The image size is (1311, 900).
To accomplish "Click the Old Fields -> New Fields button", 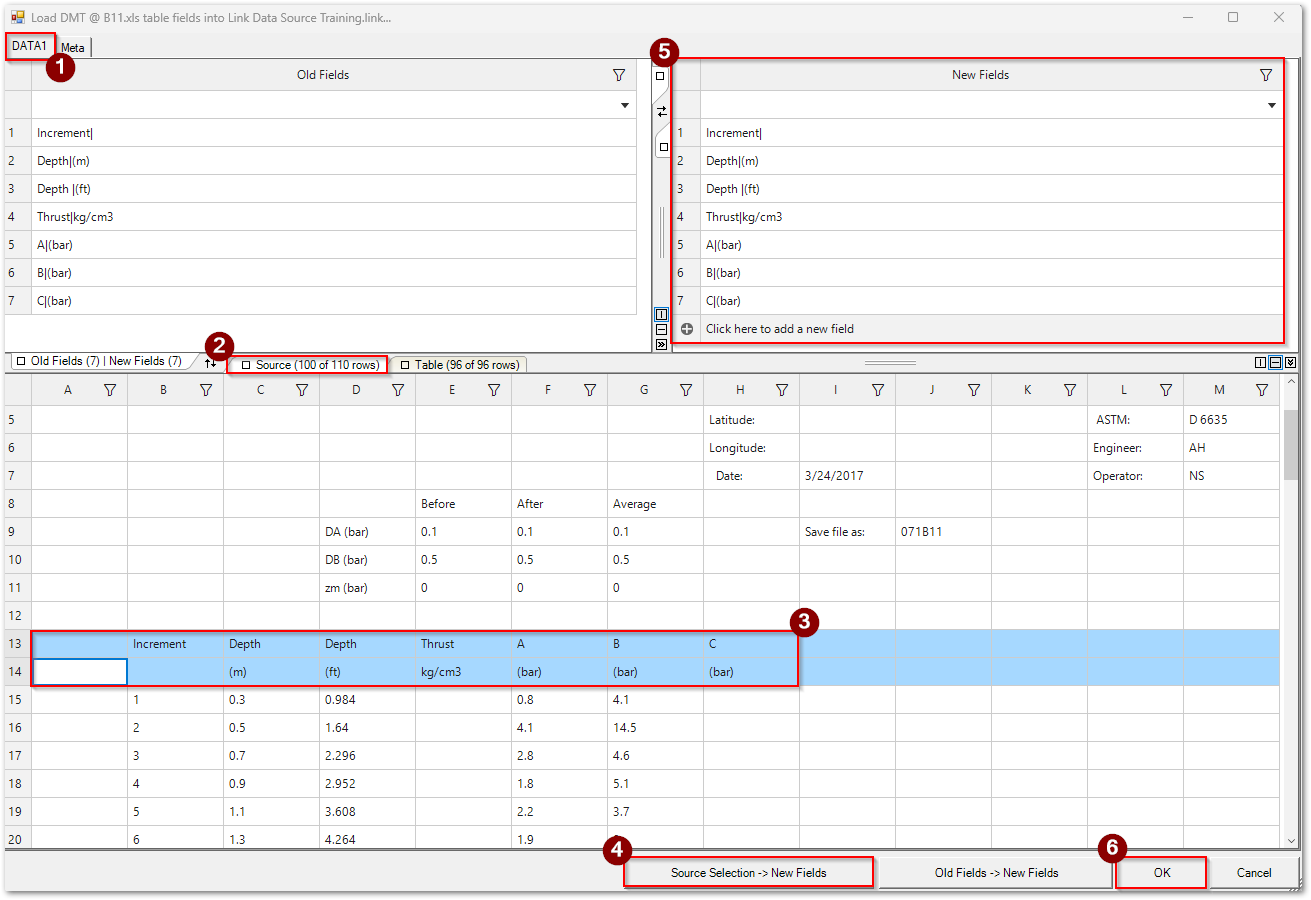I will click(995, 872).
